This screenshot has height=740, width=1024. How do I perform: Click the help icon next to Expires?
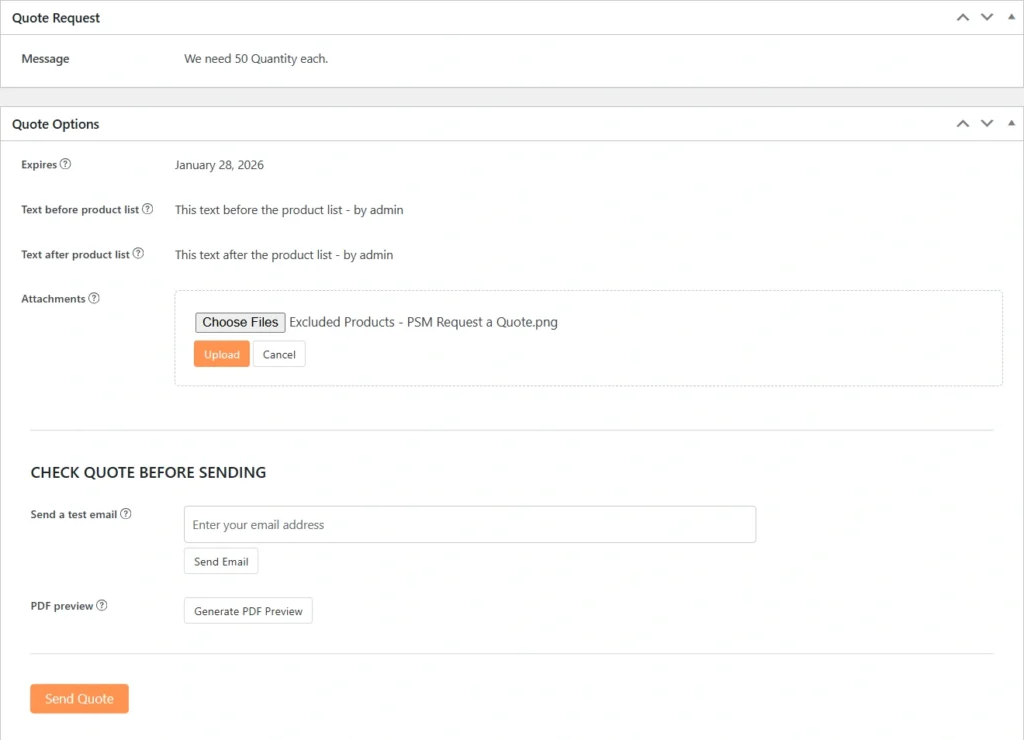[66, 164]
